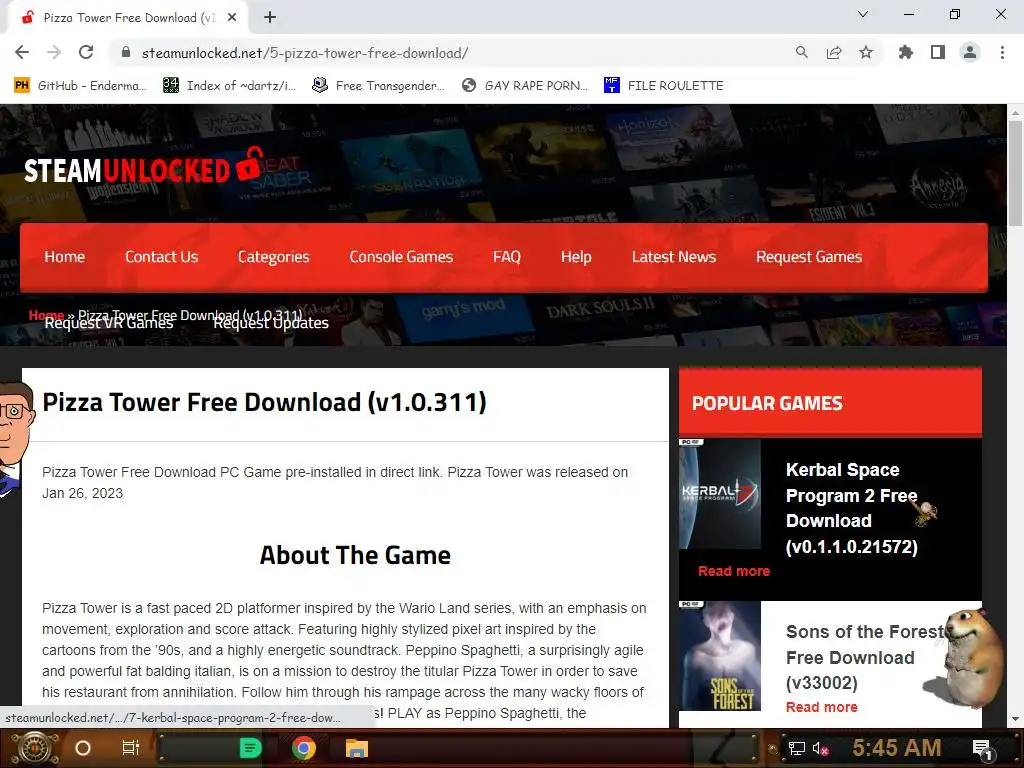
Task: Click the SteamUnlocked logo
Action: click(x=144, y=168)
